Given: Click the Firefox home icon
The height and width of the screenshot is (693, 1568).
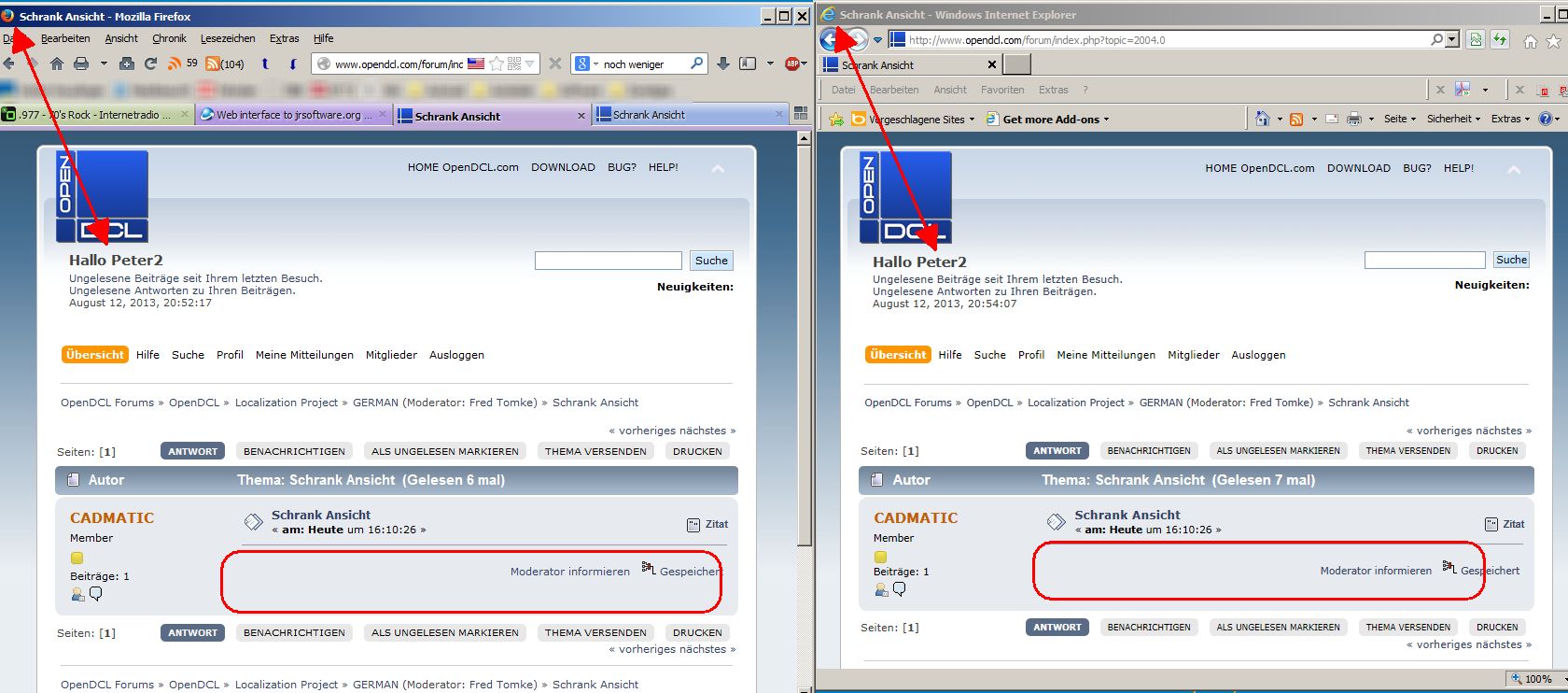Looking at the screenshot, I should (x=57, y=64).
